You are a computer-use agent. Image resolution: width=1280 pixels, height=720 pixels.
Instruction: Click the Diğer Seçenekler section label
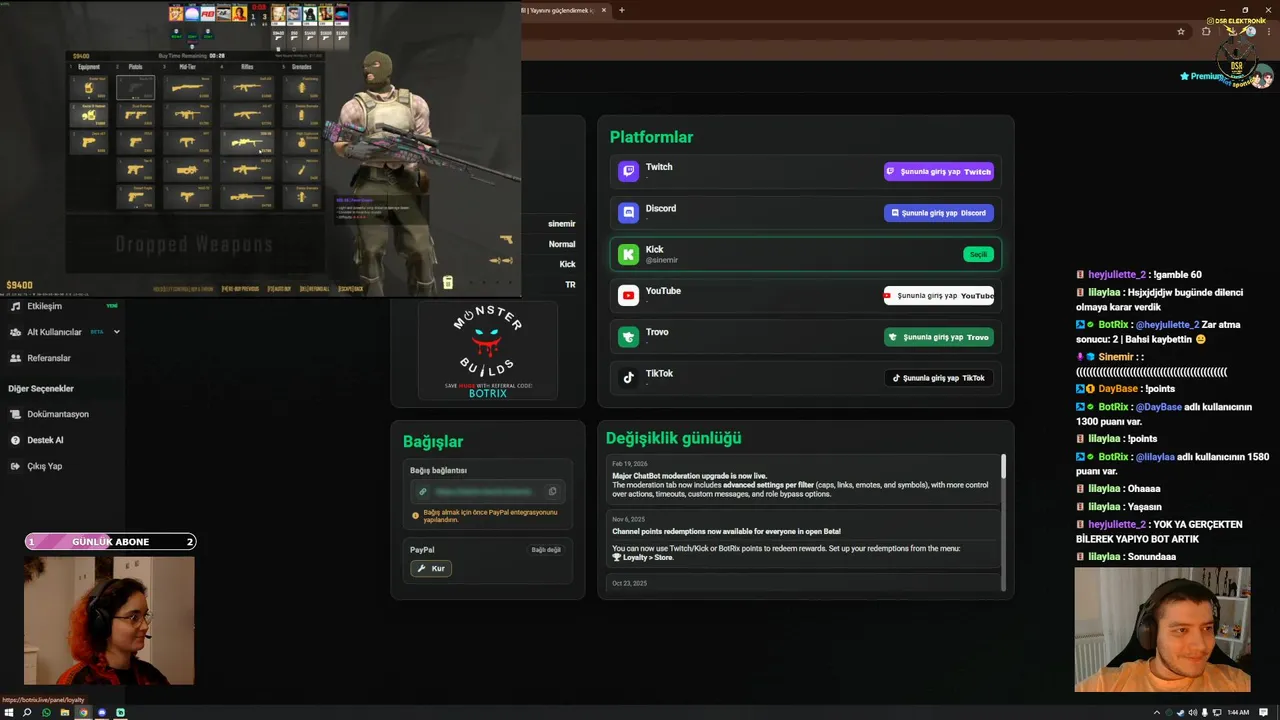click(x=41, y=389)
